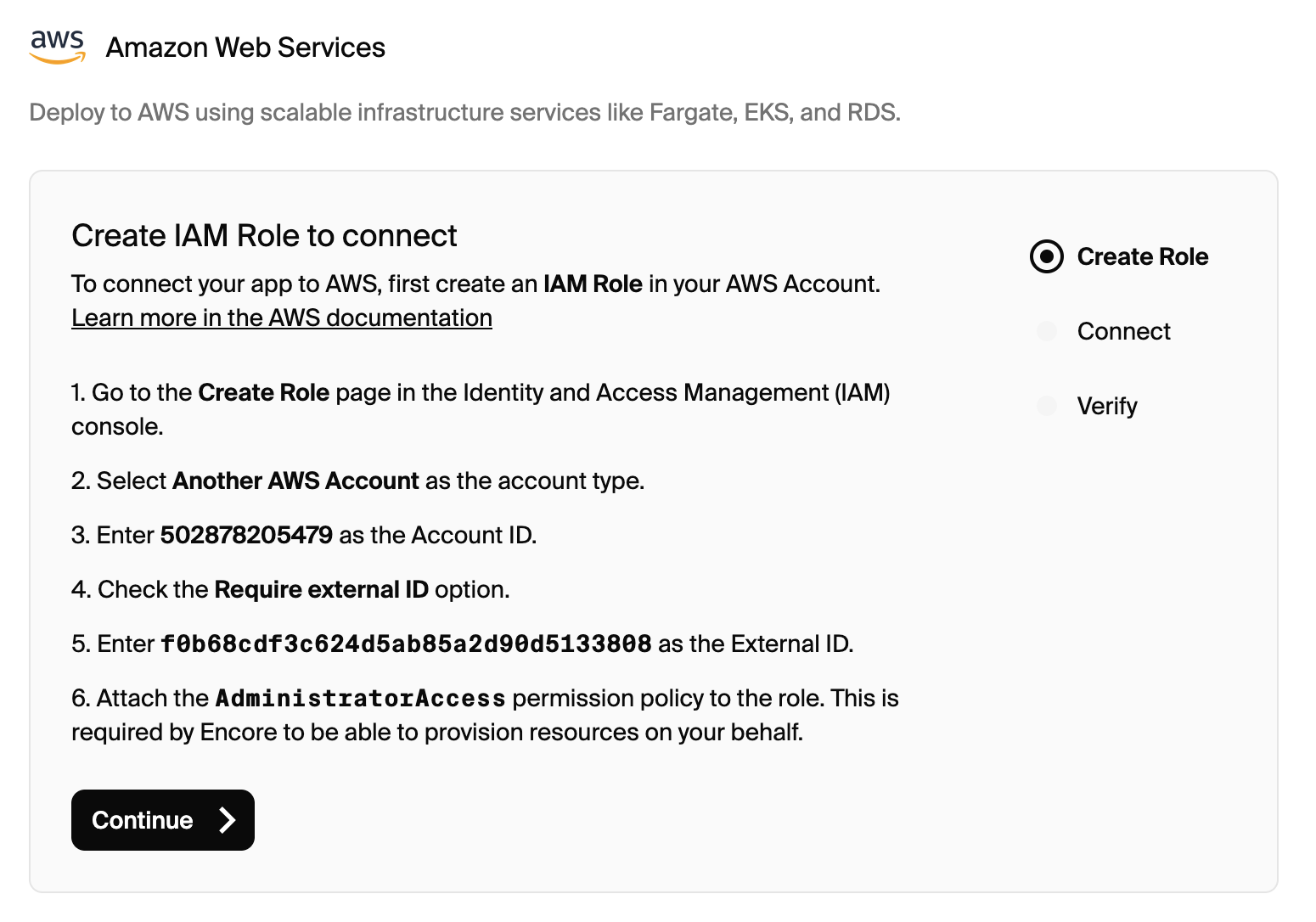Jump to the Verify step label
This screenshot has width=1316, height=922.
pyautogui.click(x=1107, y=406)
